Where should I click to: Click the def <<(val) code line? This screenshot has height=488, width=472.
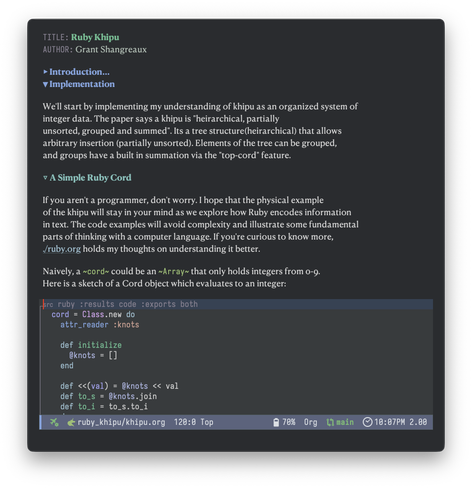coord(119,386)
